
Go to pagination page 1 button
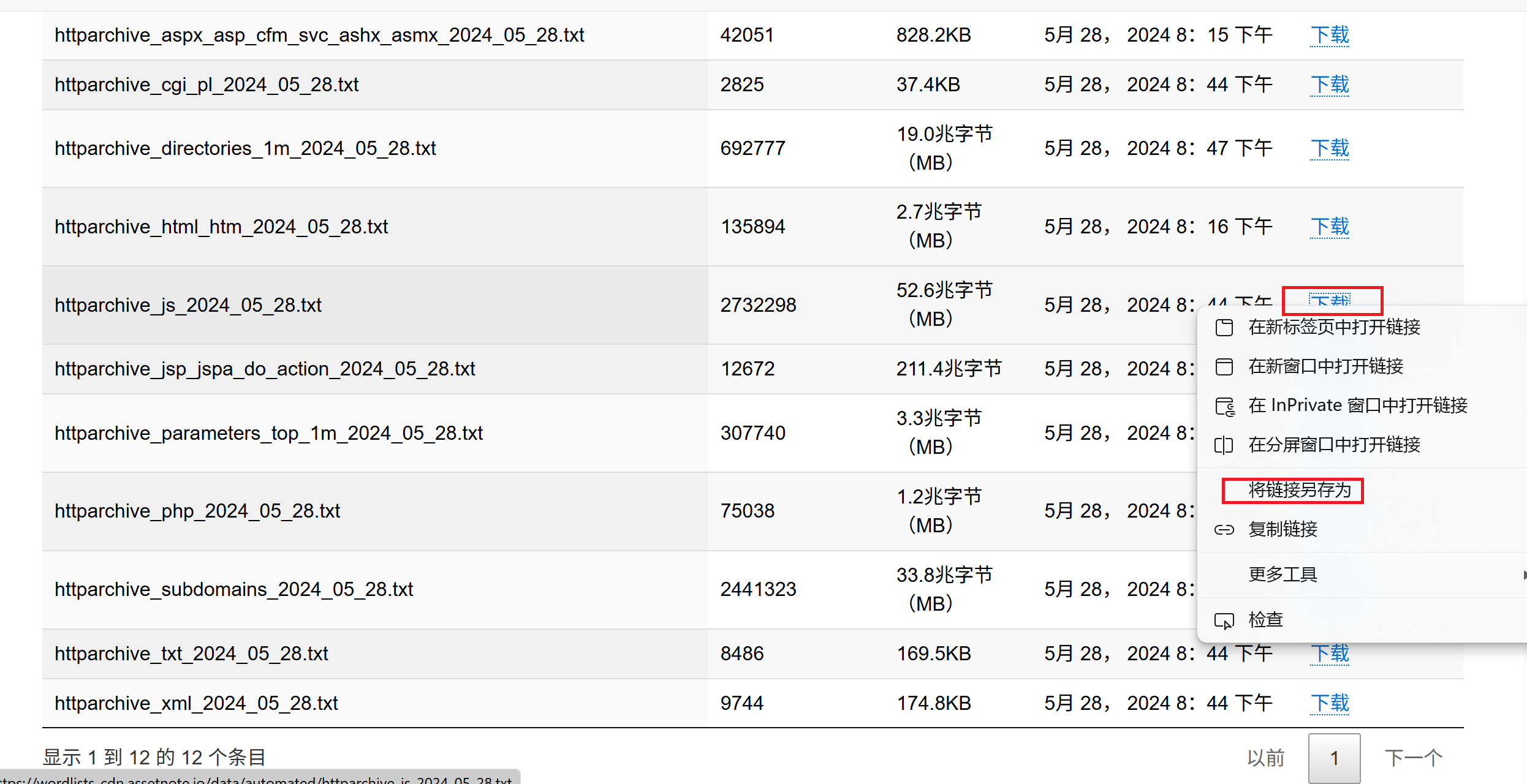point(1334,758)
